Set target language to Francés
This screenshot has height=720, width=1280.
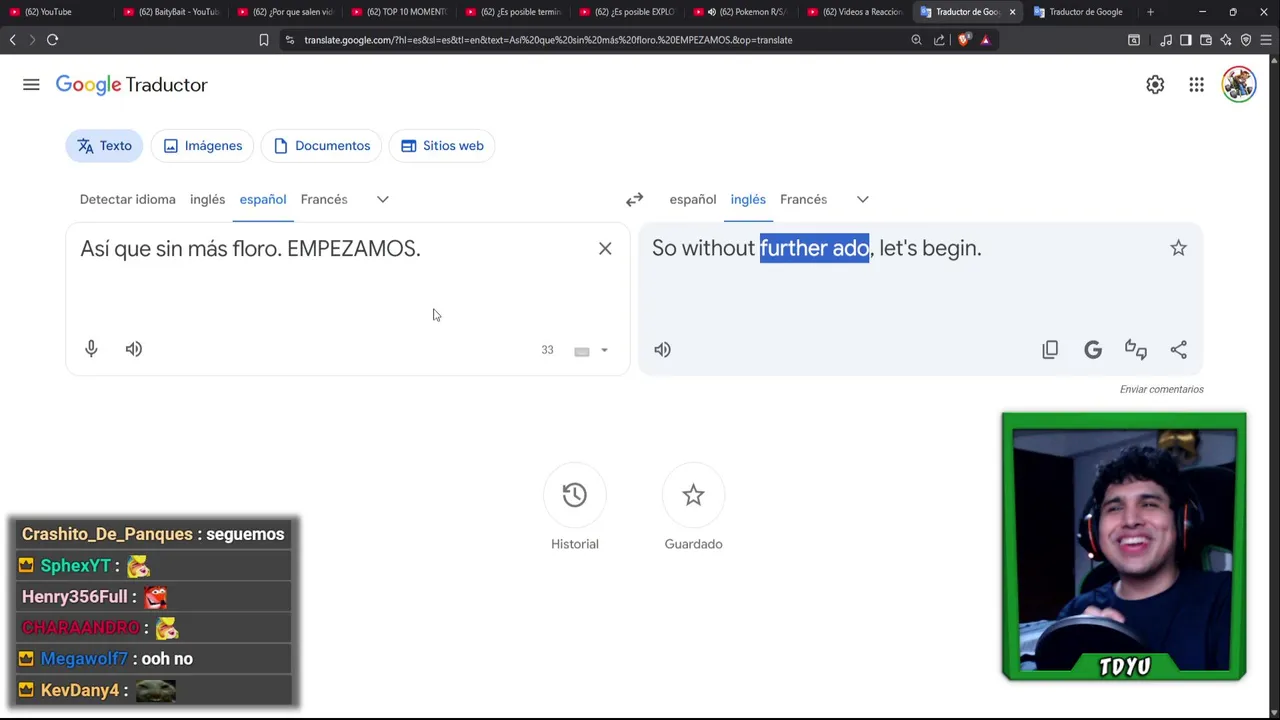point(803,200)
